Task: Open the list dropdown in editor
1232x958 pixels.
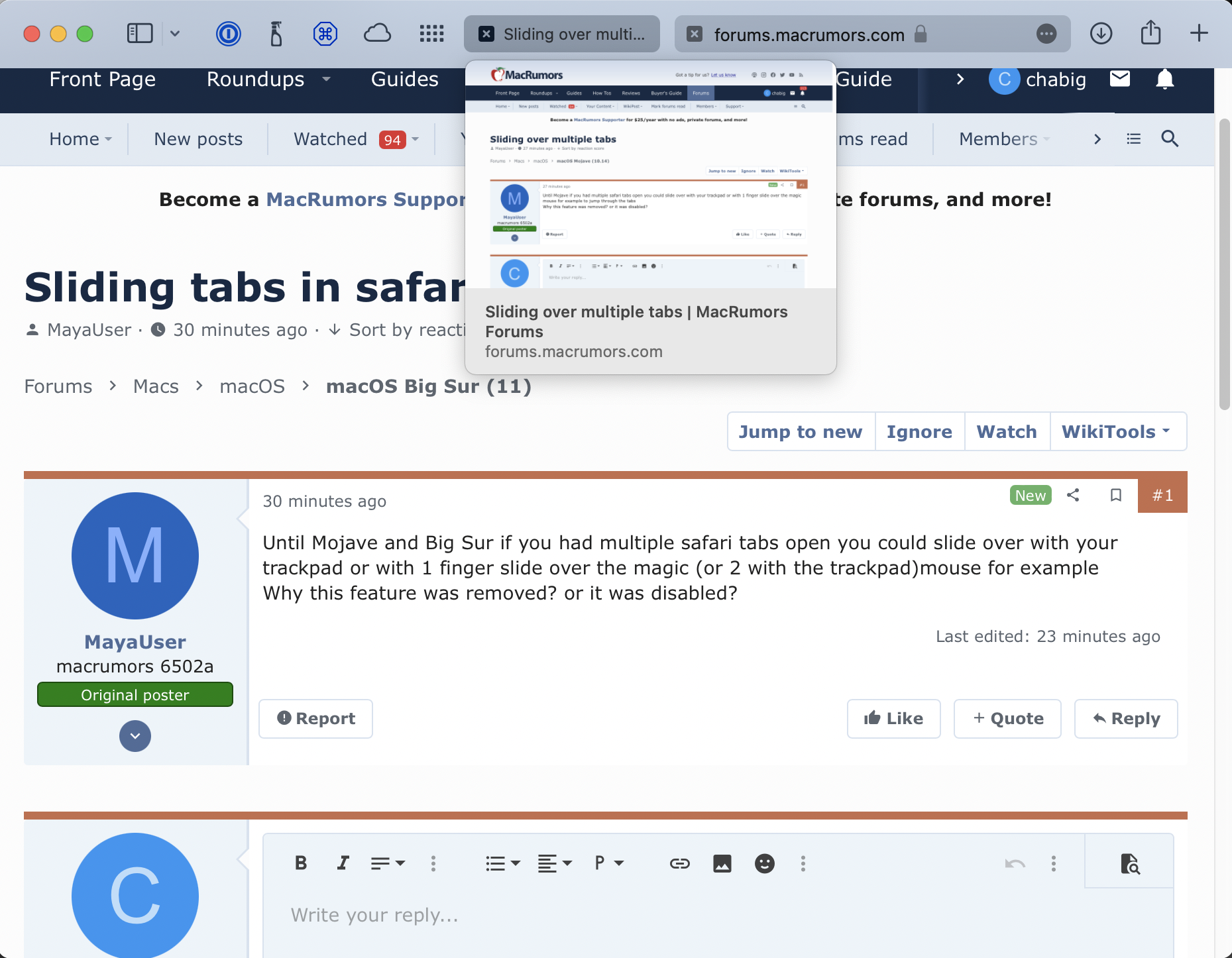Action: click(503, 863)
